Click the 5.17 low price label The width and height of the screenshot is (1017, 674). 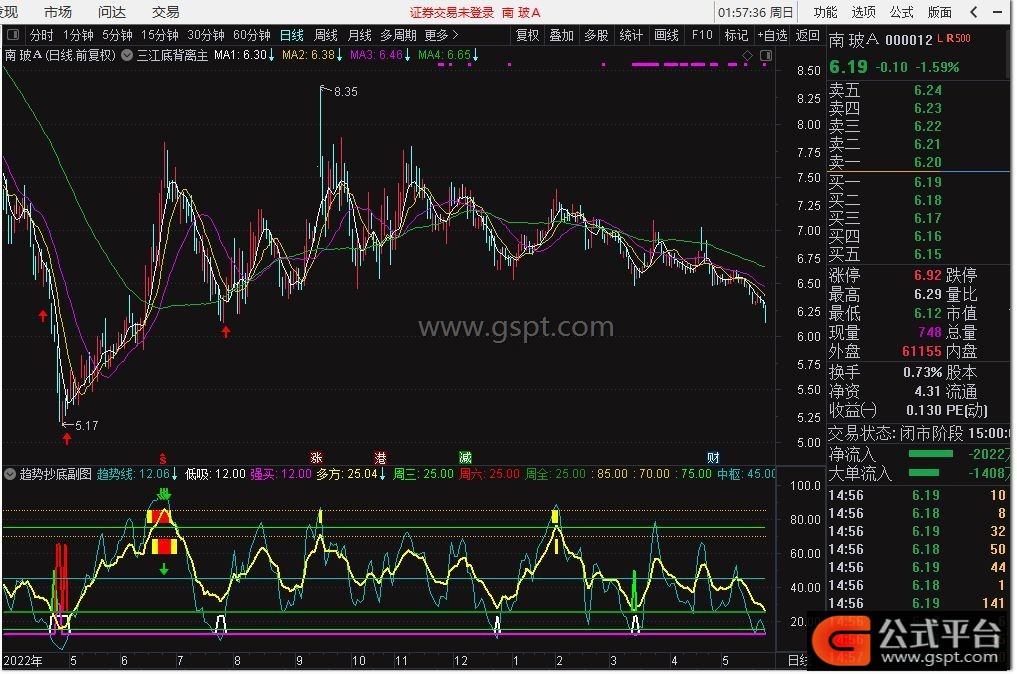coord(86,426)
